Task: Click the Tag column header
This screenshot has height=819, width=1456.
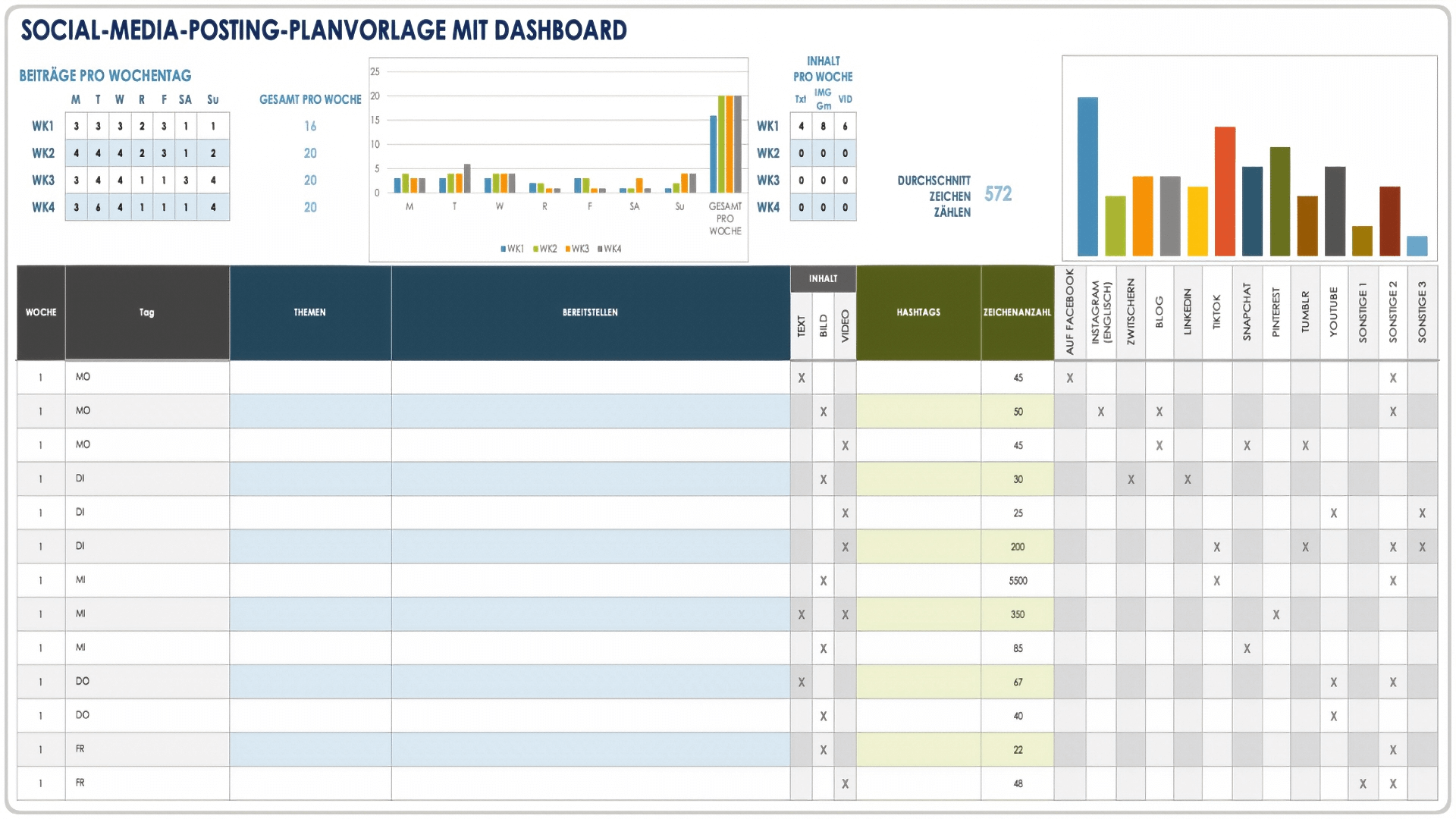Action: tap(147, 312)
